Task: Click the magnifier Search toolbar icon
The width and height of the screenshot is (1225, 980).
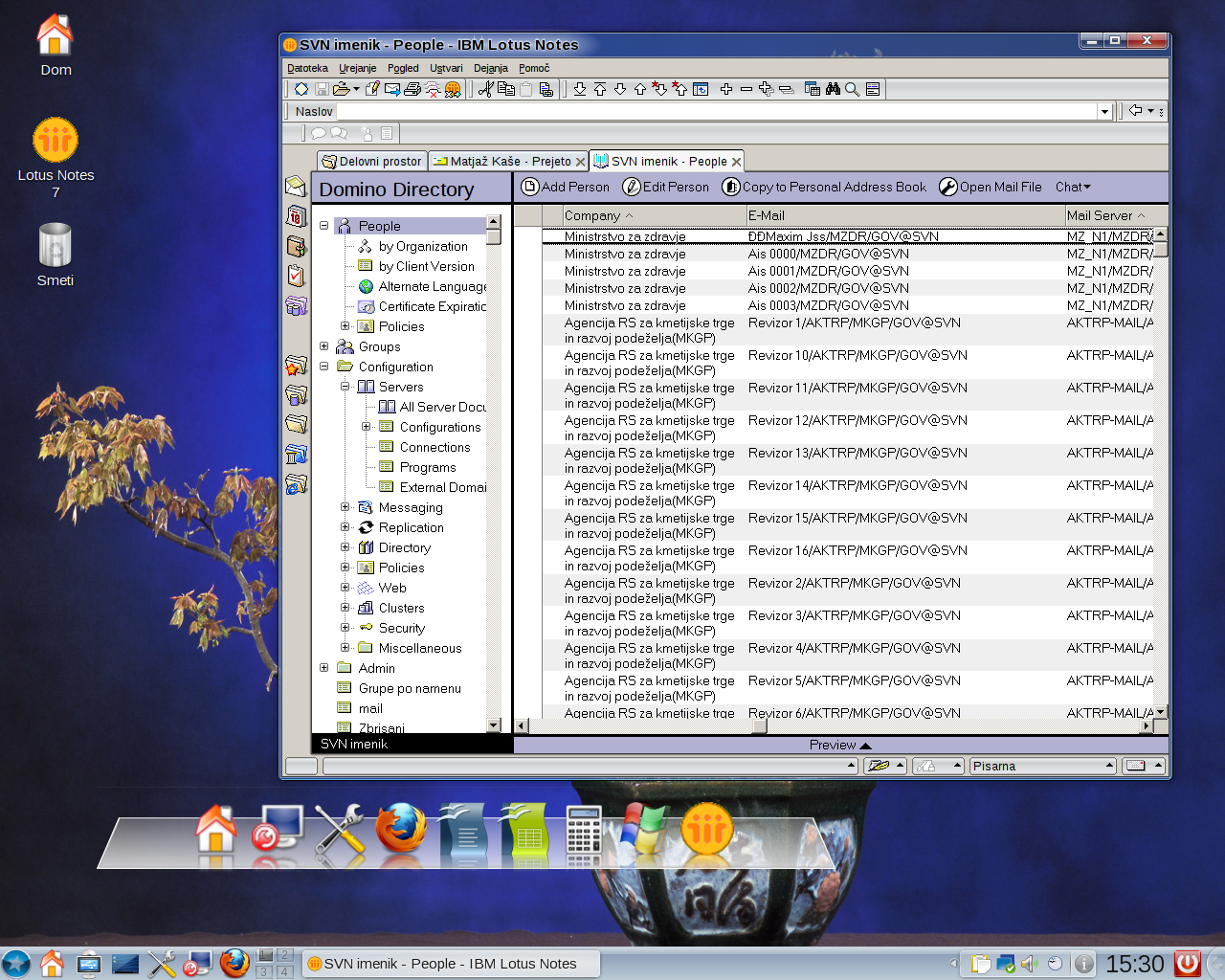Action: pyautogui.click(x=852, y=89)
